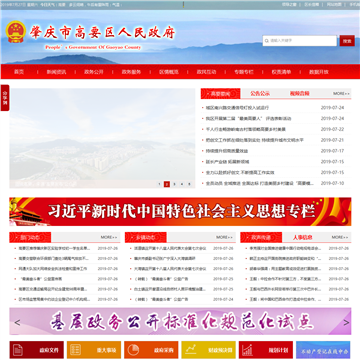Select the 部门动态 tab
This screenshot has height=360, width=360.
(x=30, y=237)
